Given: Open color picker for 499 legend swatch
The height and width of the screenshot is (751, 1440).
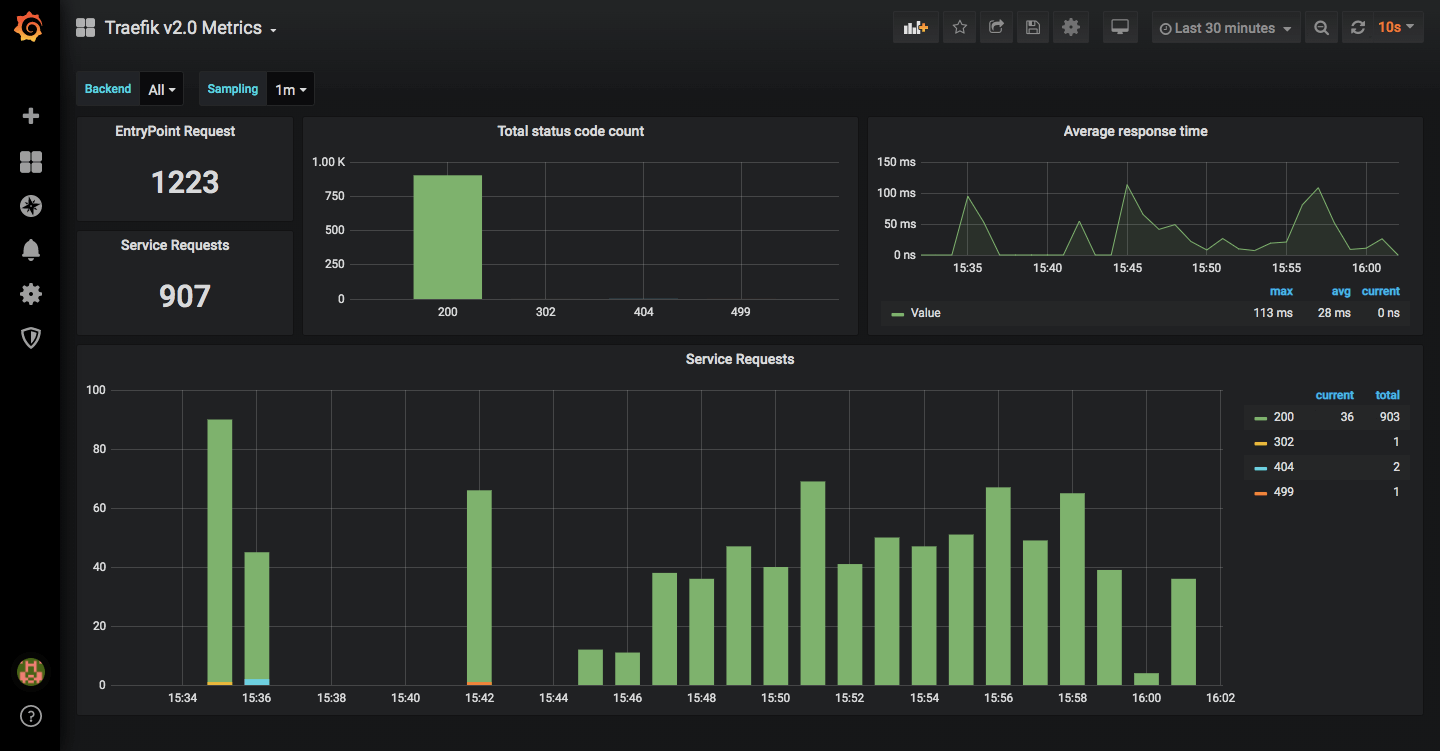Looking at the screenshot, I should click(1260, 493).
